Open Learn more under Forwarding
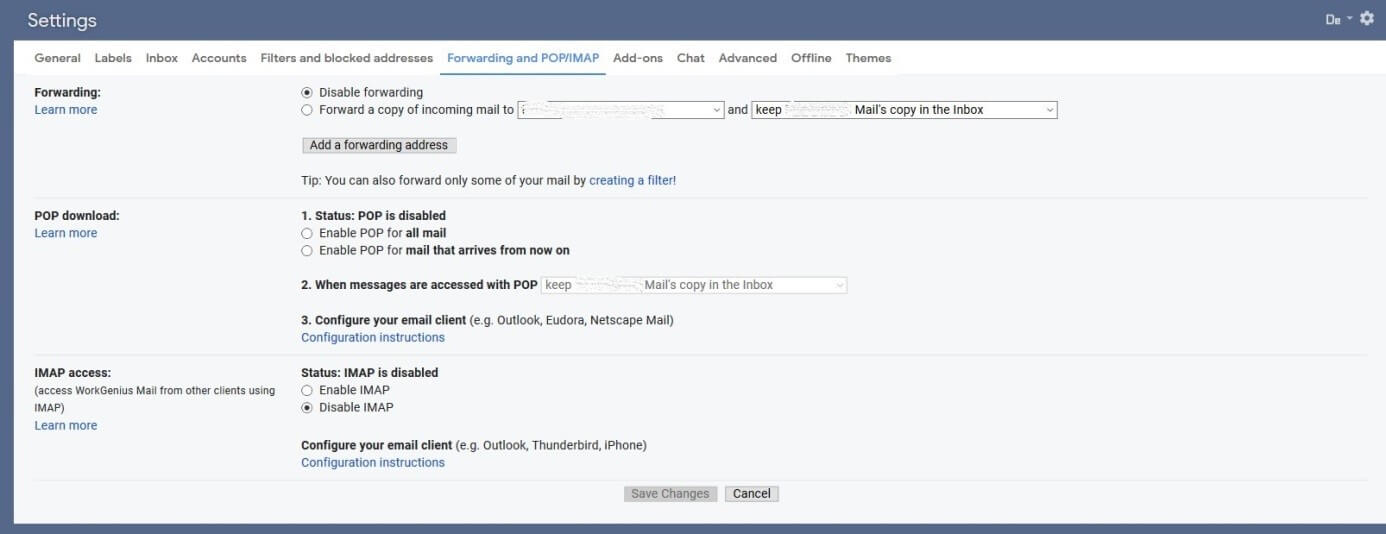The image size is (1386, 534). pos(66,110)
